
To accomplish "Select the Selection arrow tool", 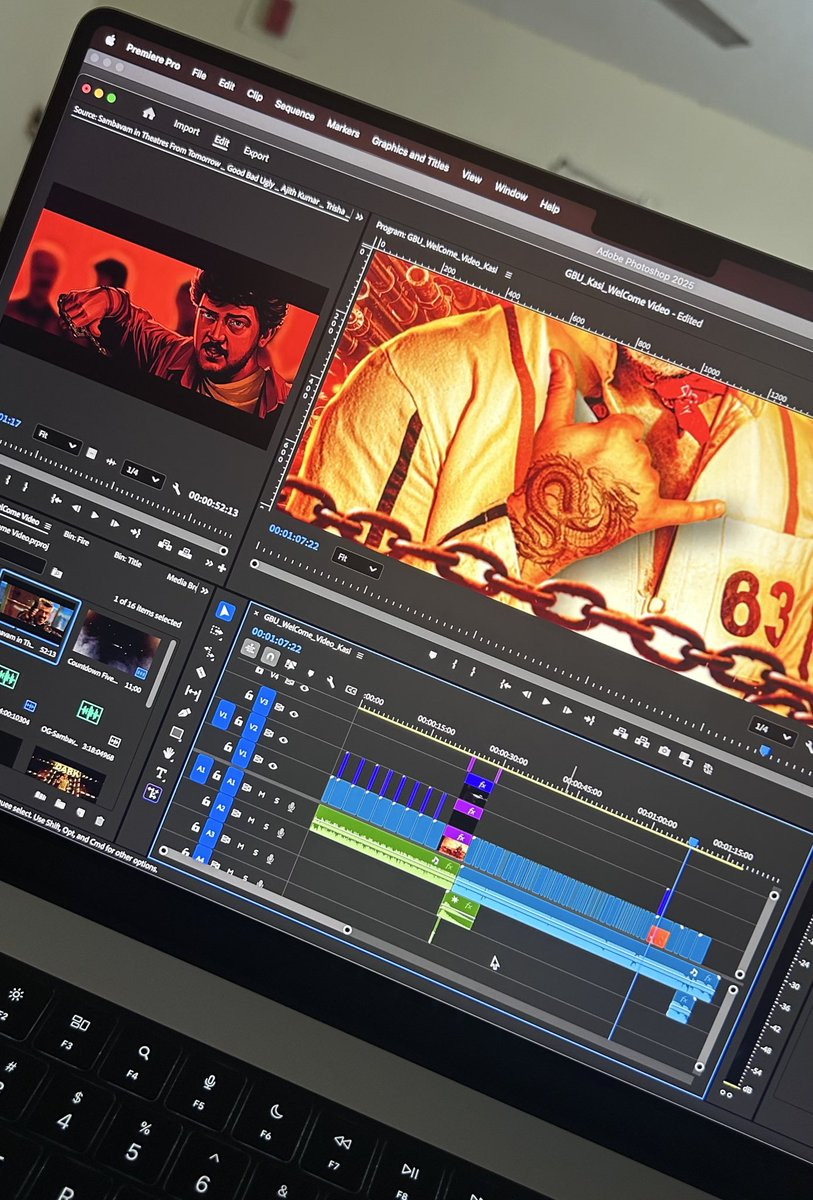I will coord(225,611).
